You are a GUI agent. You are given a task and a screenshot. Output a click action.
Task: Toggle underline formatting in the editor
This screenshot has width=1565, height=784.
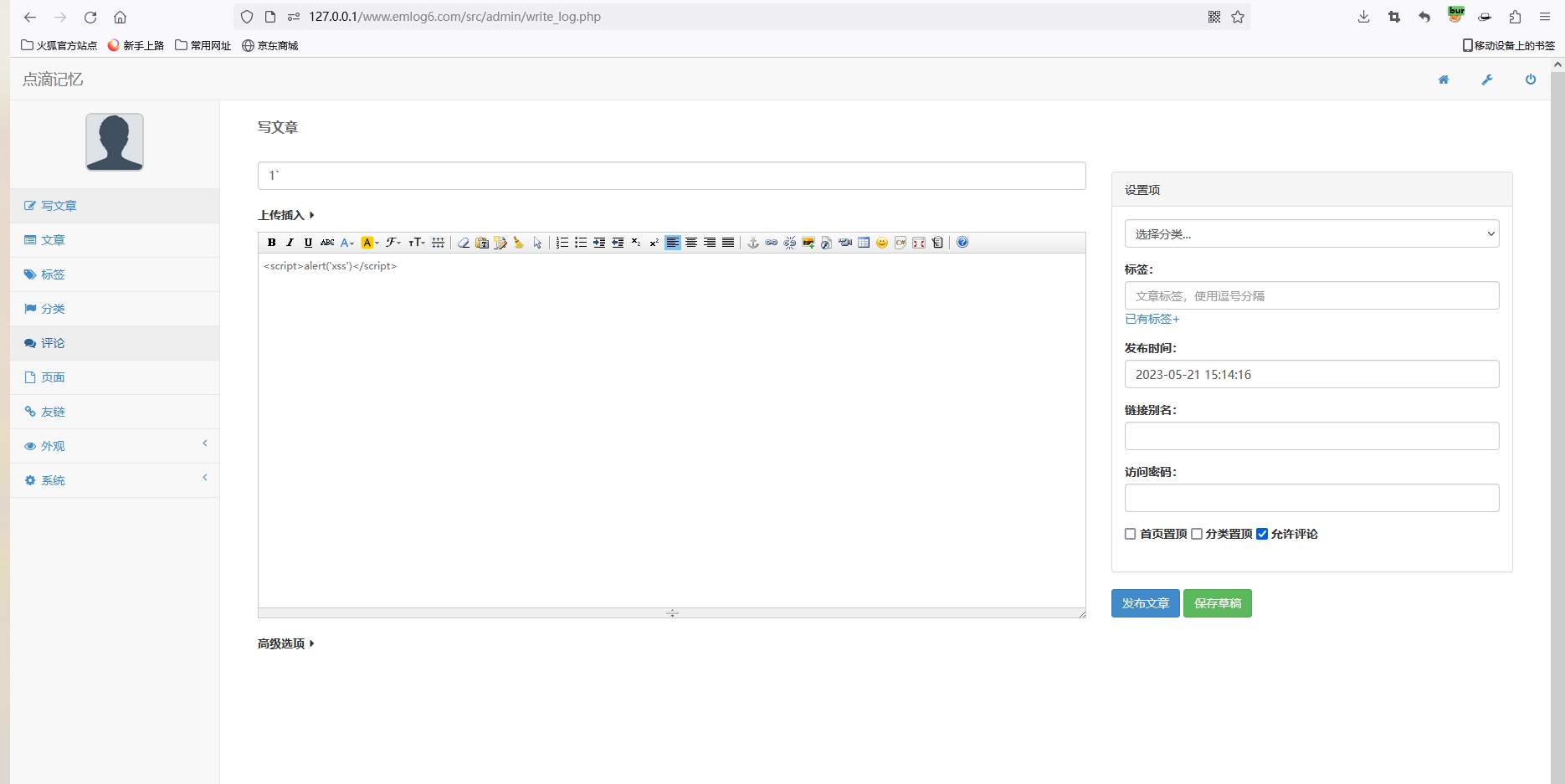[308, 243]
